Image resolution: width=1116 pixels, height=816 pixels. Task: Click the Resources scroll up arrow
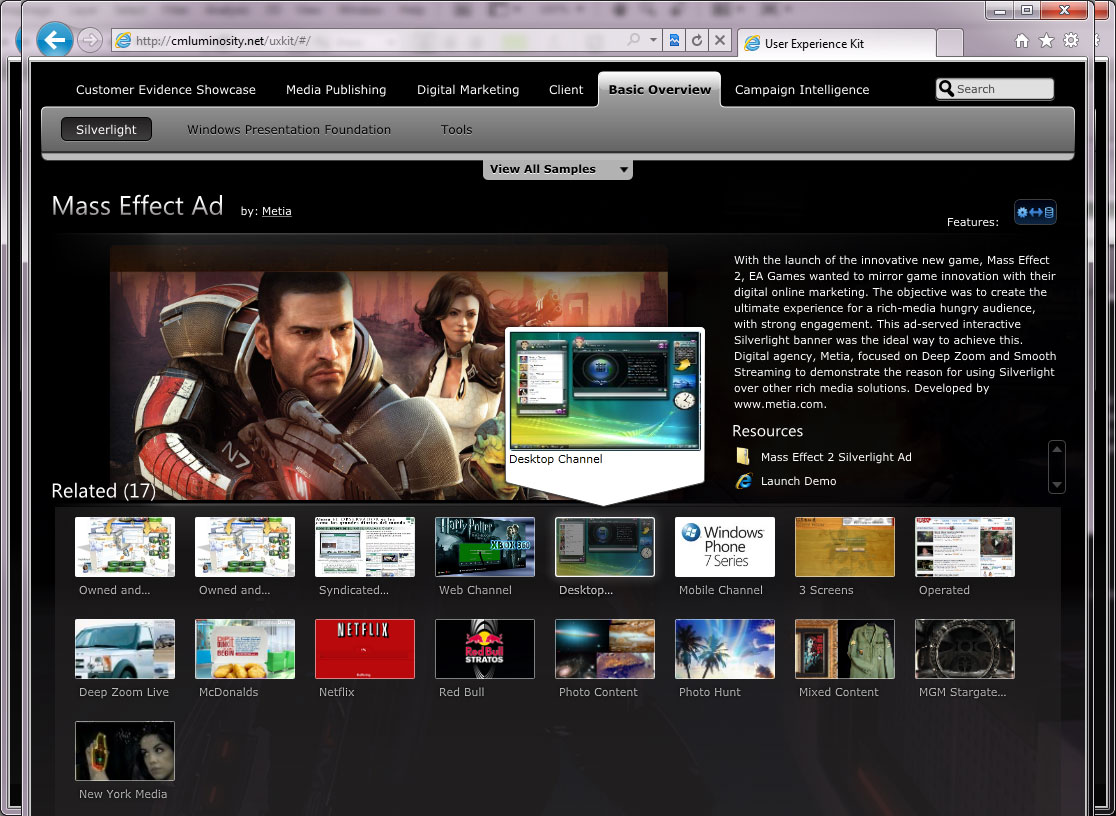click(1057, 449)
